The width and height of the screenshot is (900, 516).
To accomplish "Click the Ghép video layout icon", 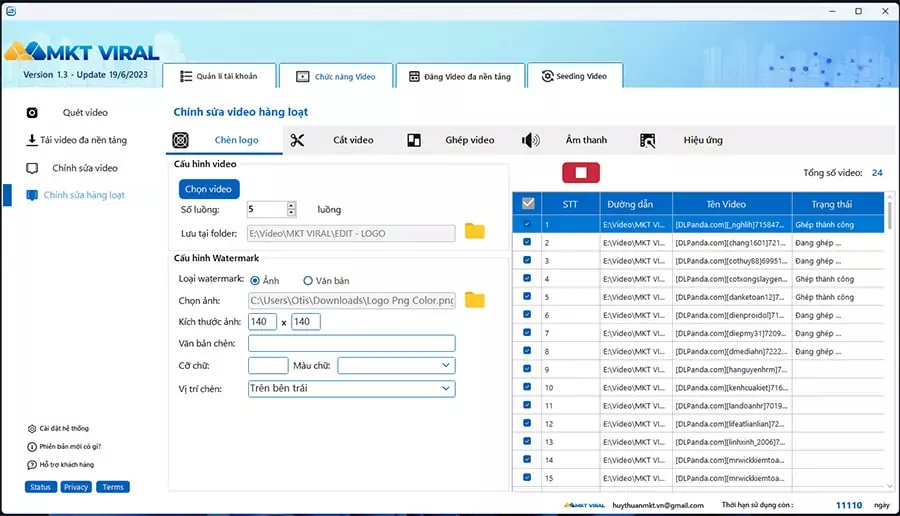I will 414,140.
